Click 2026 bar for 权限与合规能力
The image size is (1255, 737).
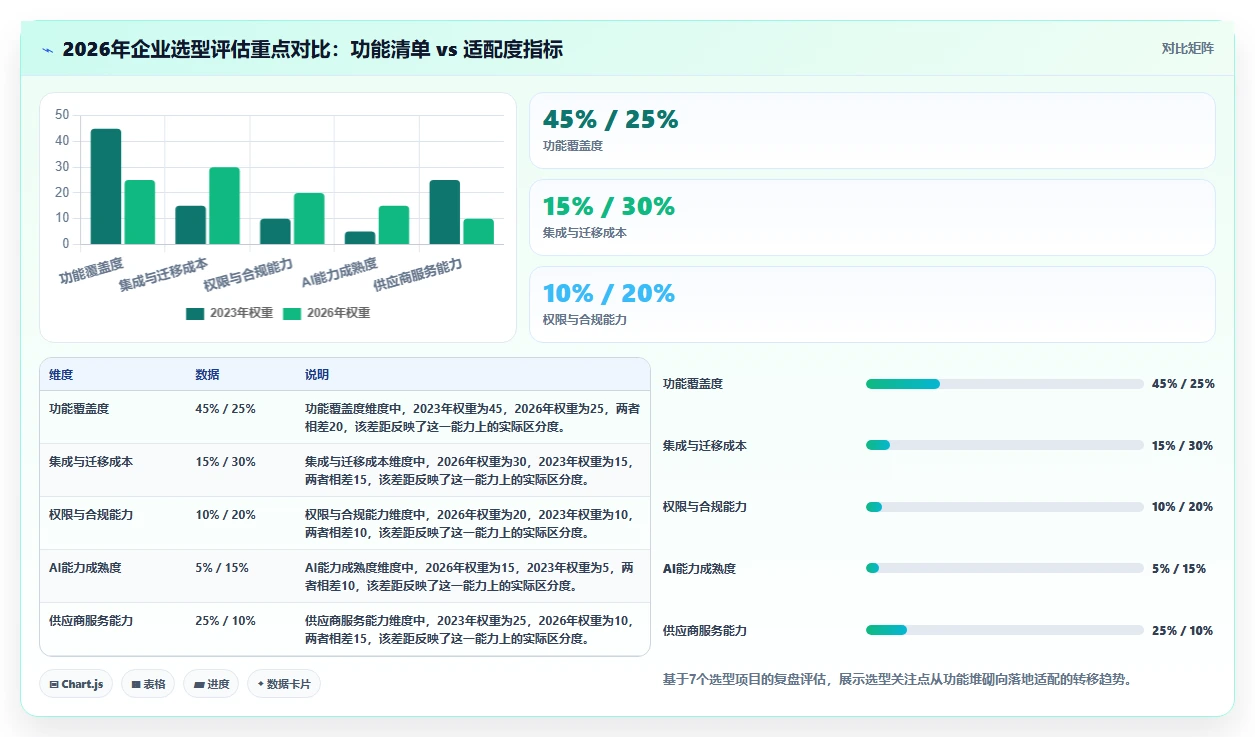tap(309, 218)
